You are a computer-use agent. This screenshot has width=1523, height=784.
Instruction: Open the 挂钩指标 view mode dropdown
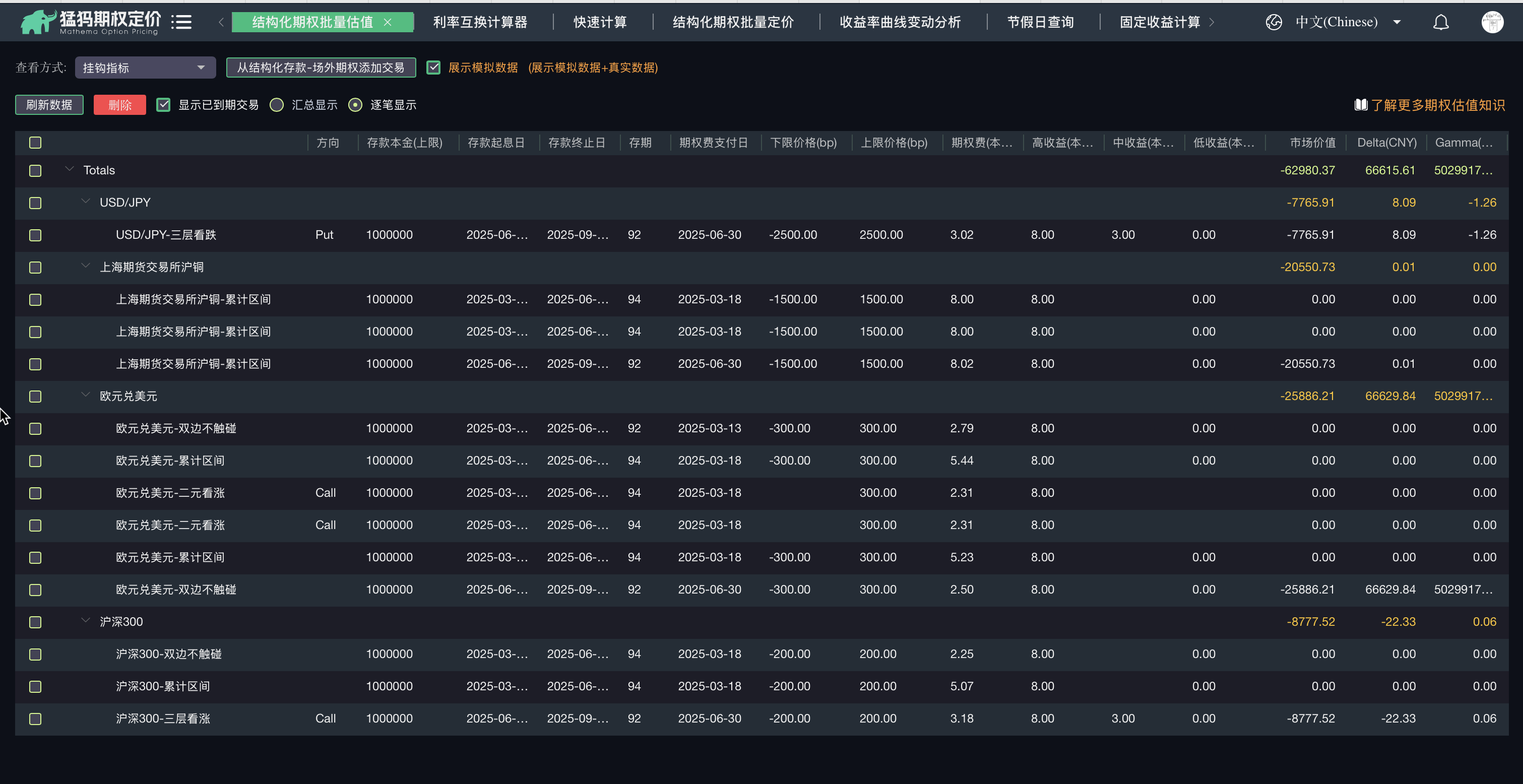coord(145,68)
